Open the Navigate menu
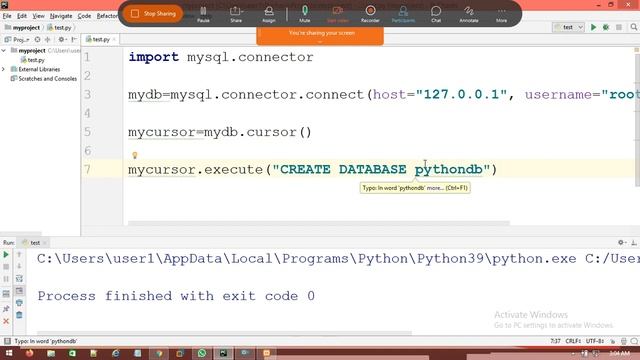This screenshot has height=360, width=640. 61,16
